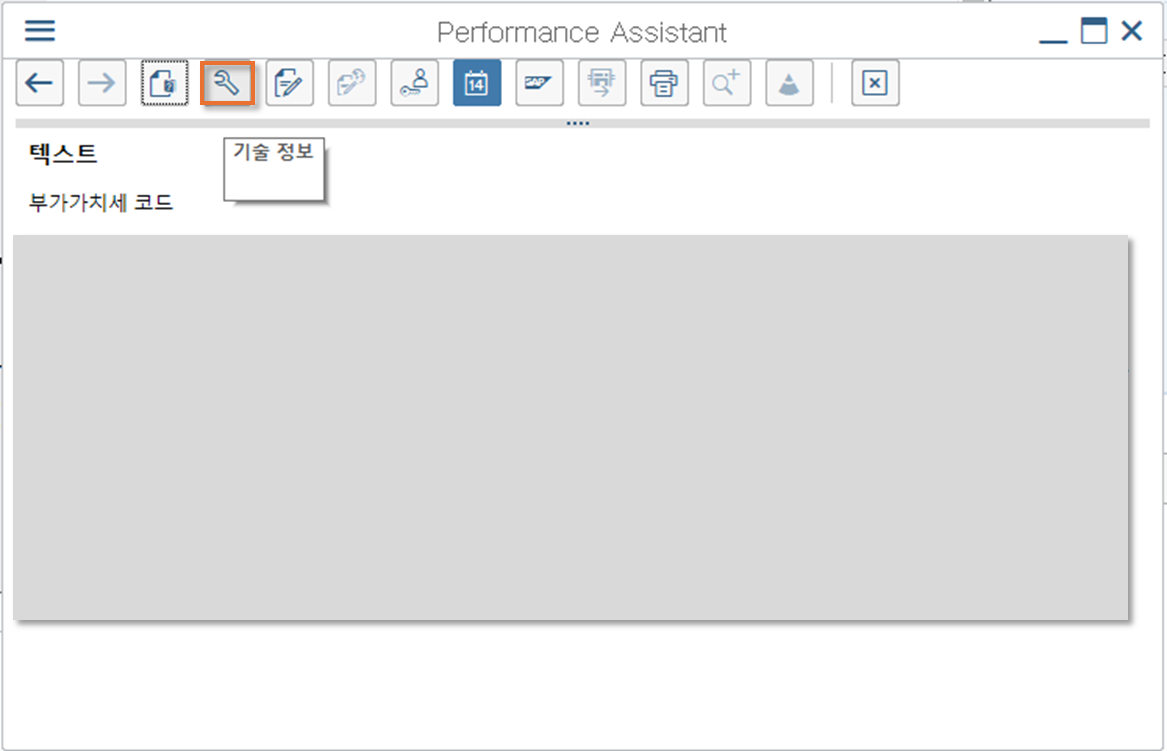The image size is (1167, 751).
Task: Click the user with key icon
Action: 415,83
